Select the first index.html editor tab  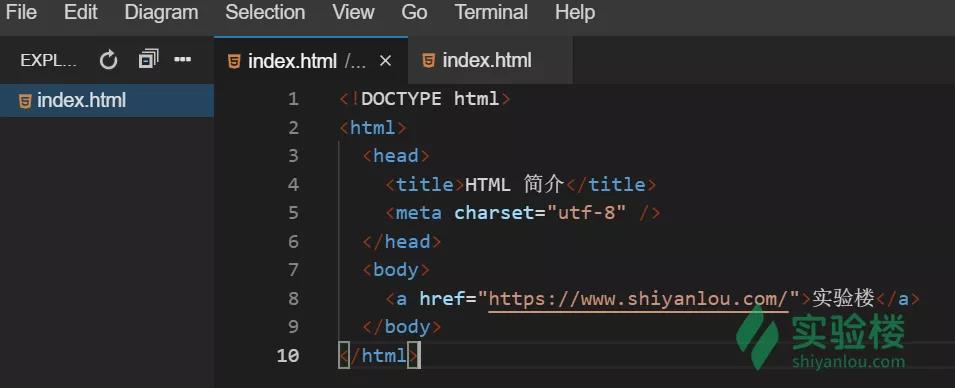[x=311, y=61]
